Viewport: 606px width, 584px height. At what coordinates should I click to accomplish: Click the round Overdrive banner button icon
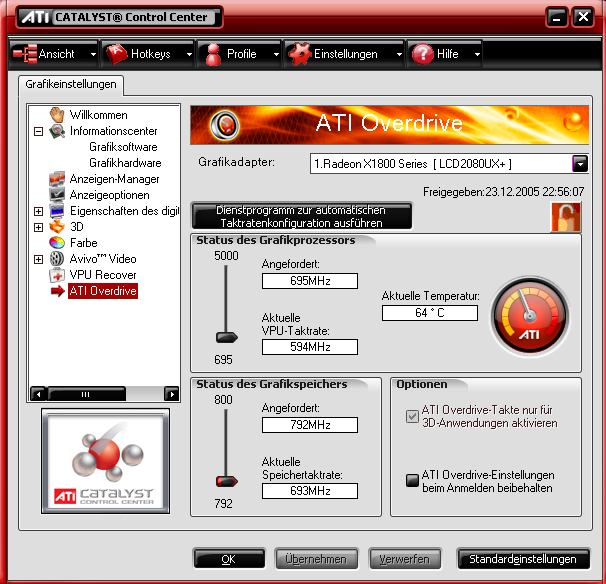coord(225,125)
